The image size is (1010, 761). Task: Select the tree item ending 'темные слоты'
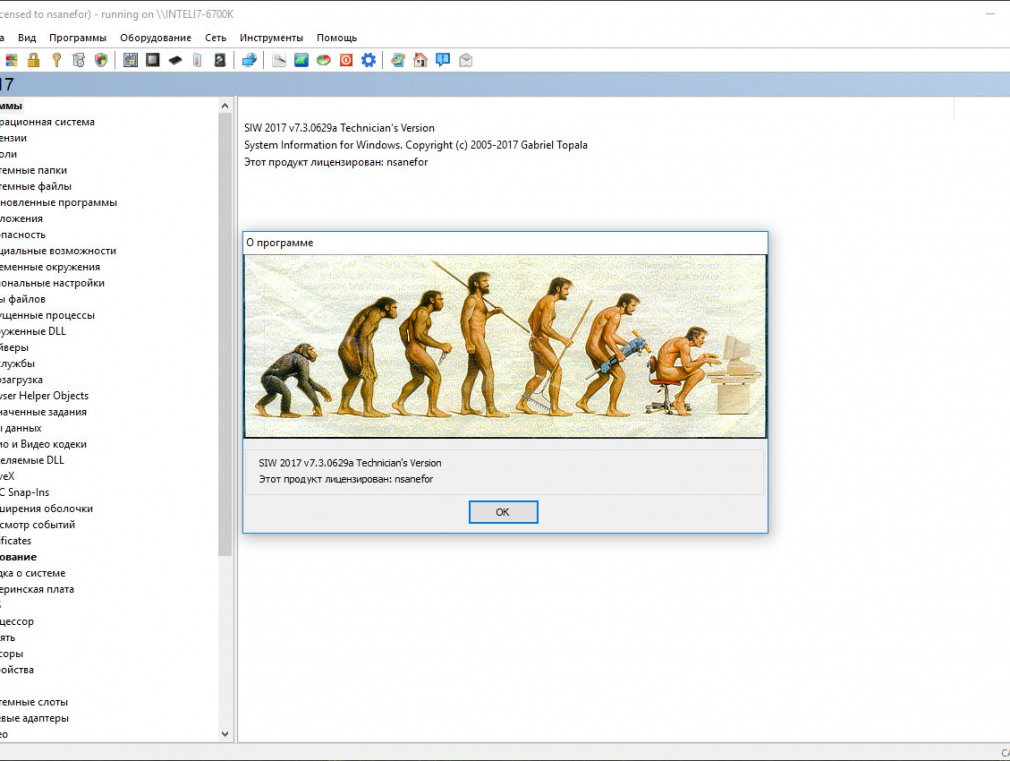pos(34,702)
